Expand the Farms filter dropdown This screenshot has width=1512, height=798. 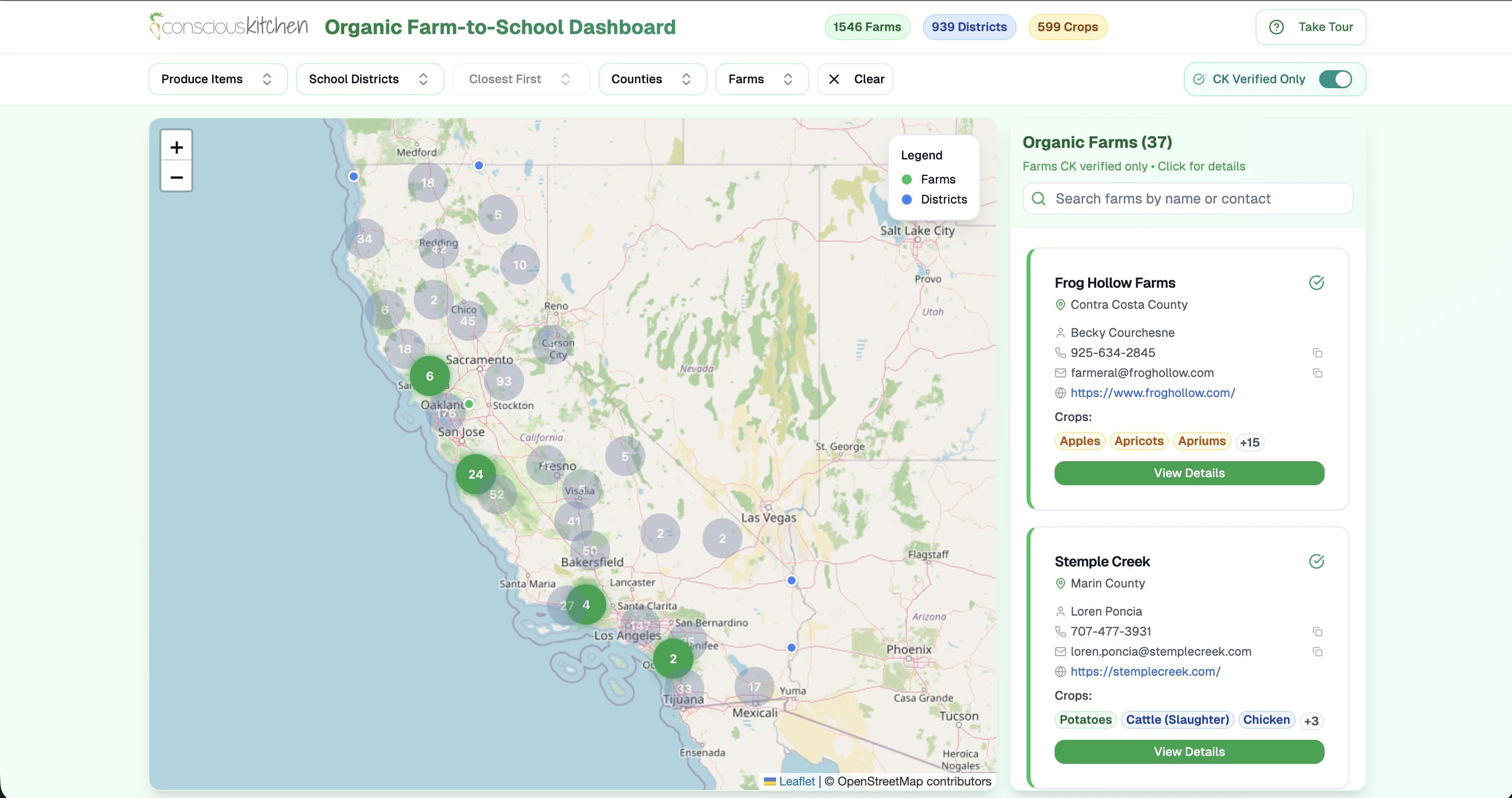tap(762, 79)
